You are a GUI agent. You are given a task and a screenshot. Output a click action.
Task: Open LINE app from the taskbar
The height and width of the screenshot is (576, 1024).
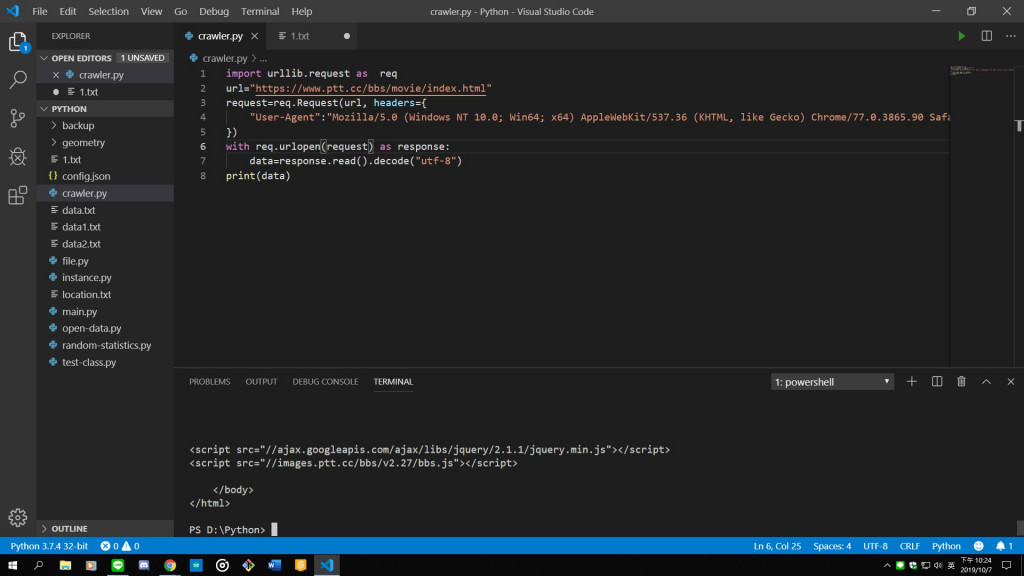(118, 566)
